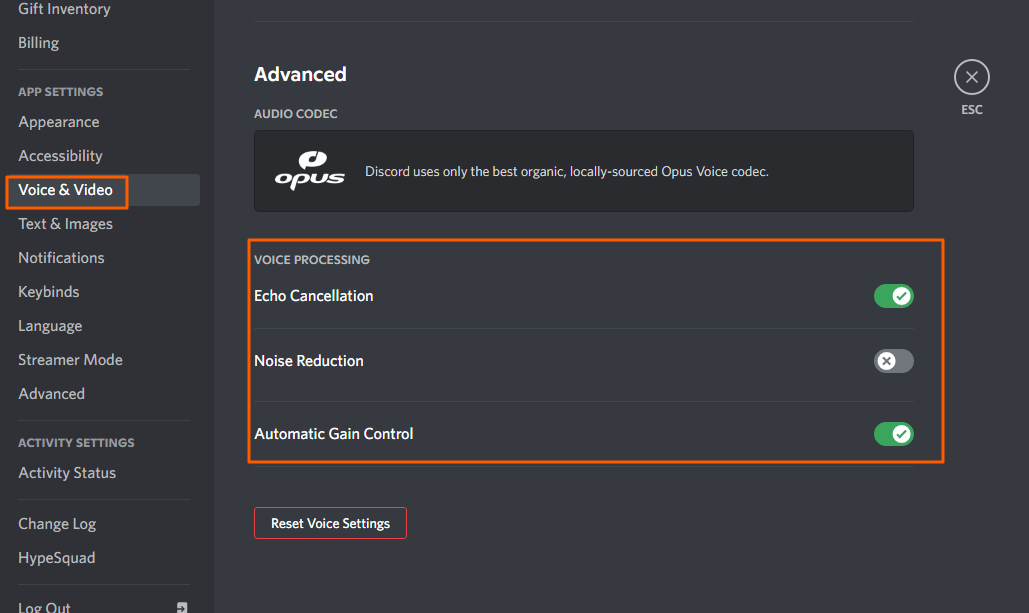Open Advanced app settings
Screen dimensions: 1029x613
51,393
